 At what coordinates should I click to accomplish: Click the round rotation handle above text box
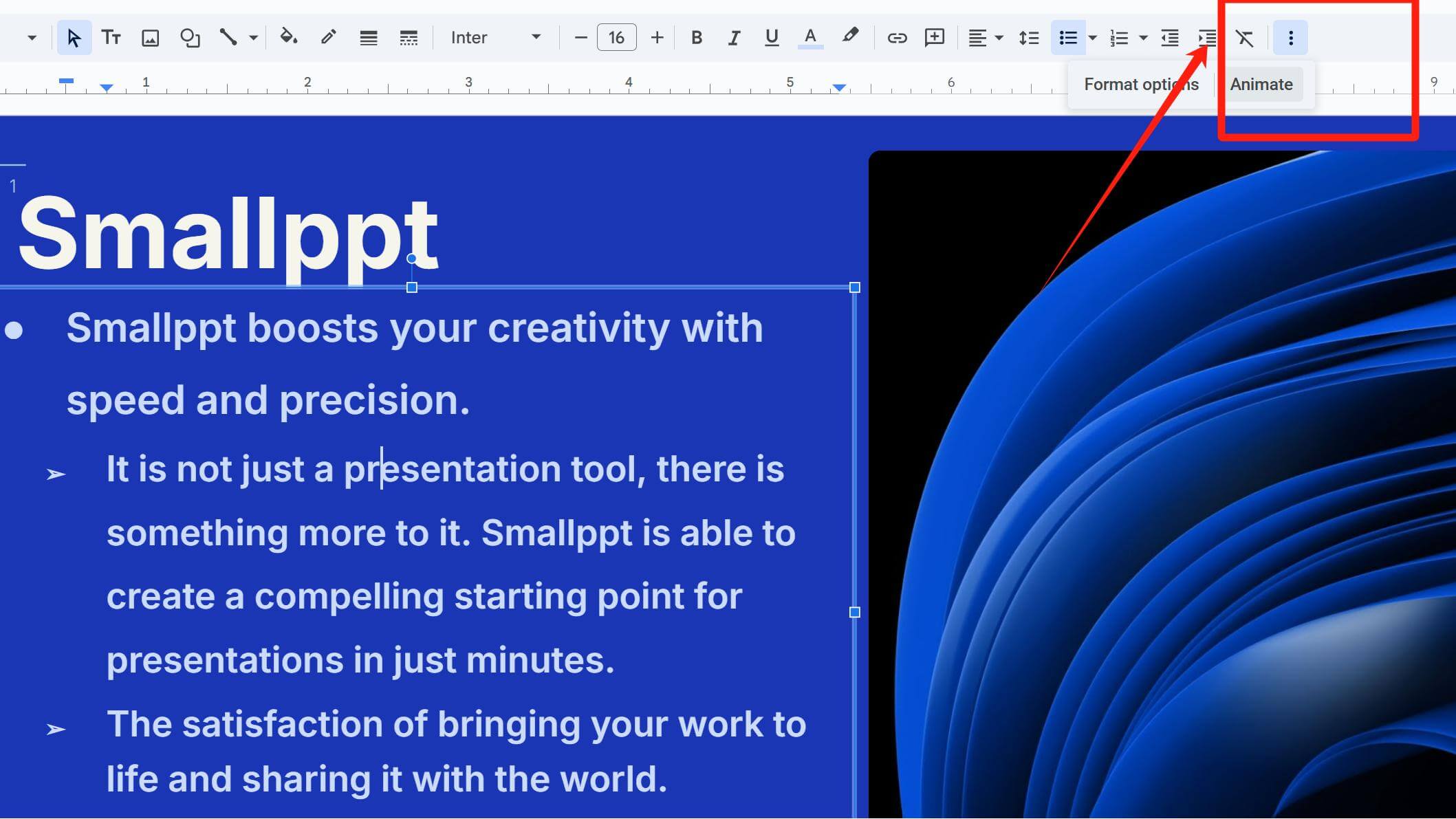(411, 259)
